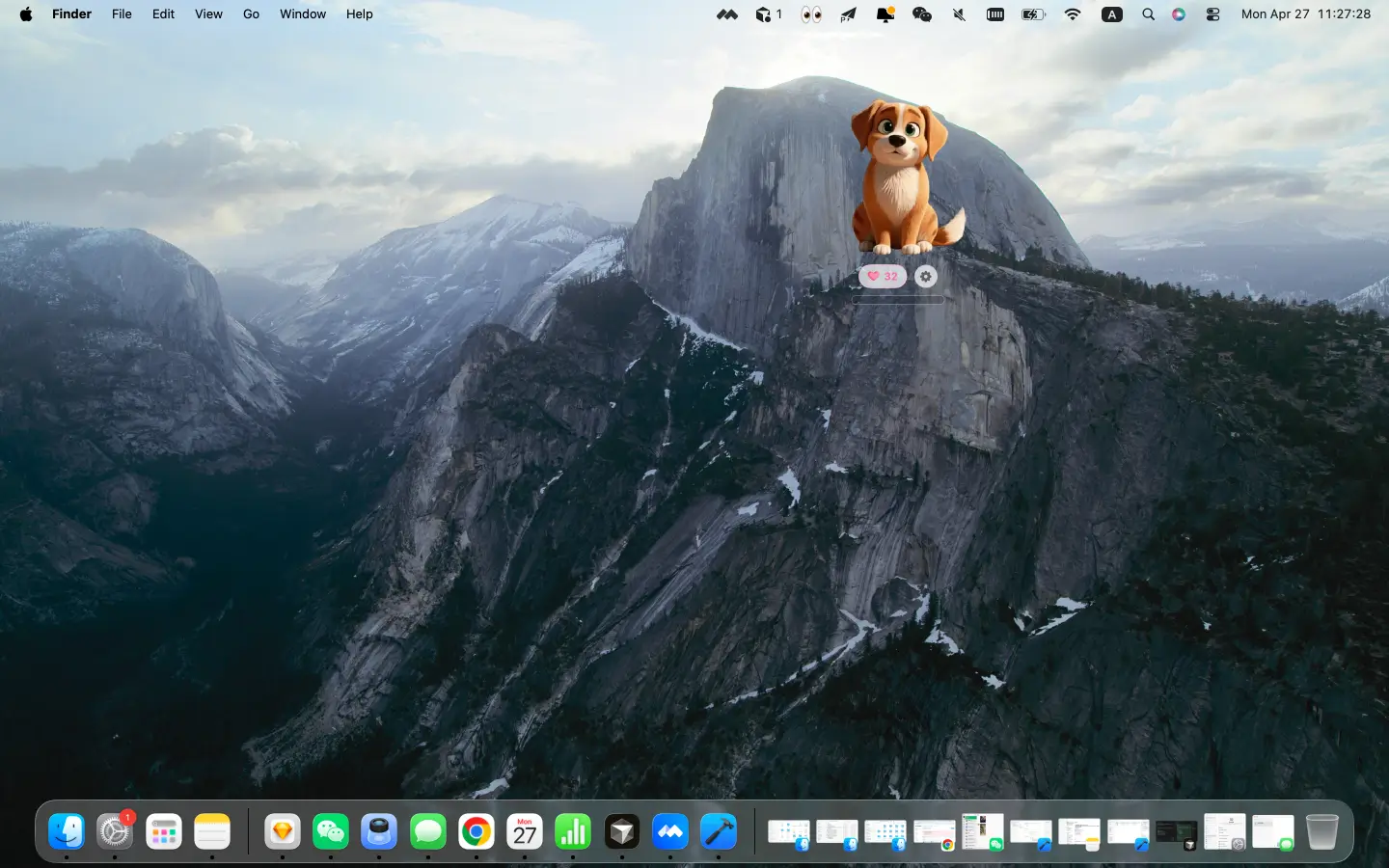Open the Wi-Fi status menu
This screenshot has width=1389, height=868.
click(x=1073, y=14)
